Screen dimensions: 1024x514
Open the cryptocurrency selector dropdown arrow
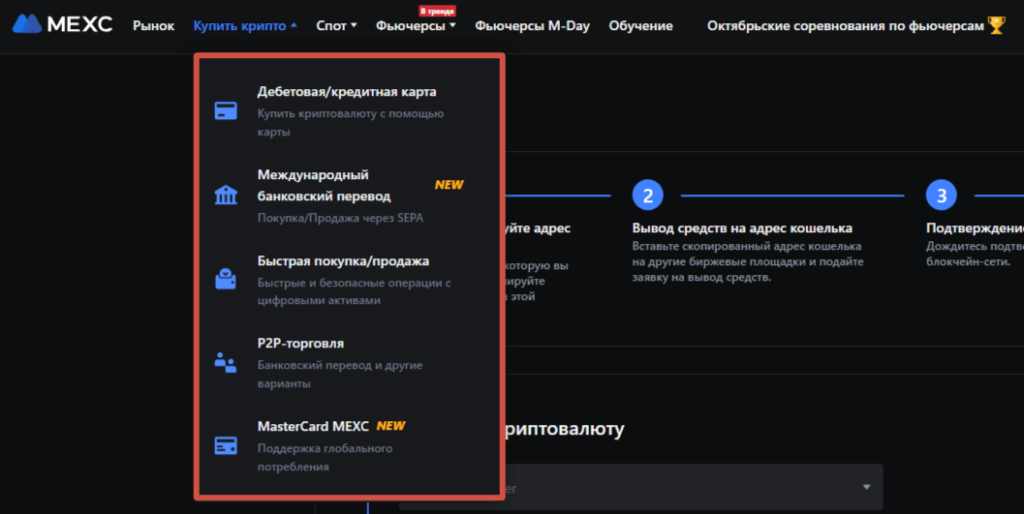(x=866, y=487)
